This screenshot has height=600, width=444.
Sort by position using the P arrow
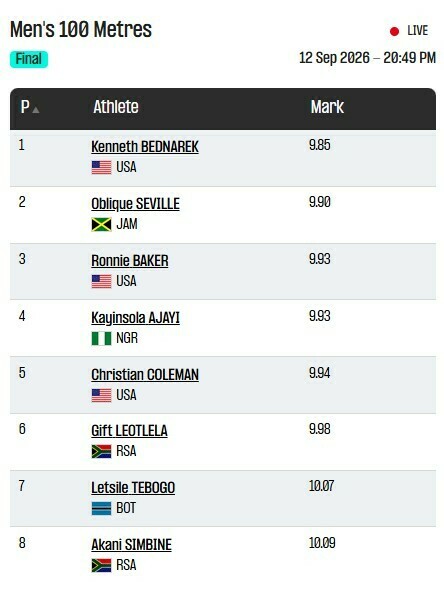(x=36, y=110)
